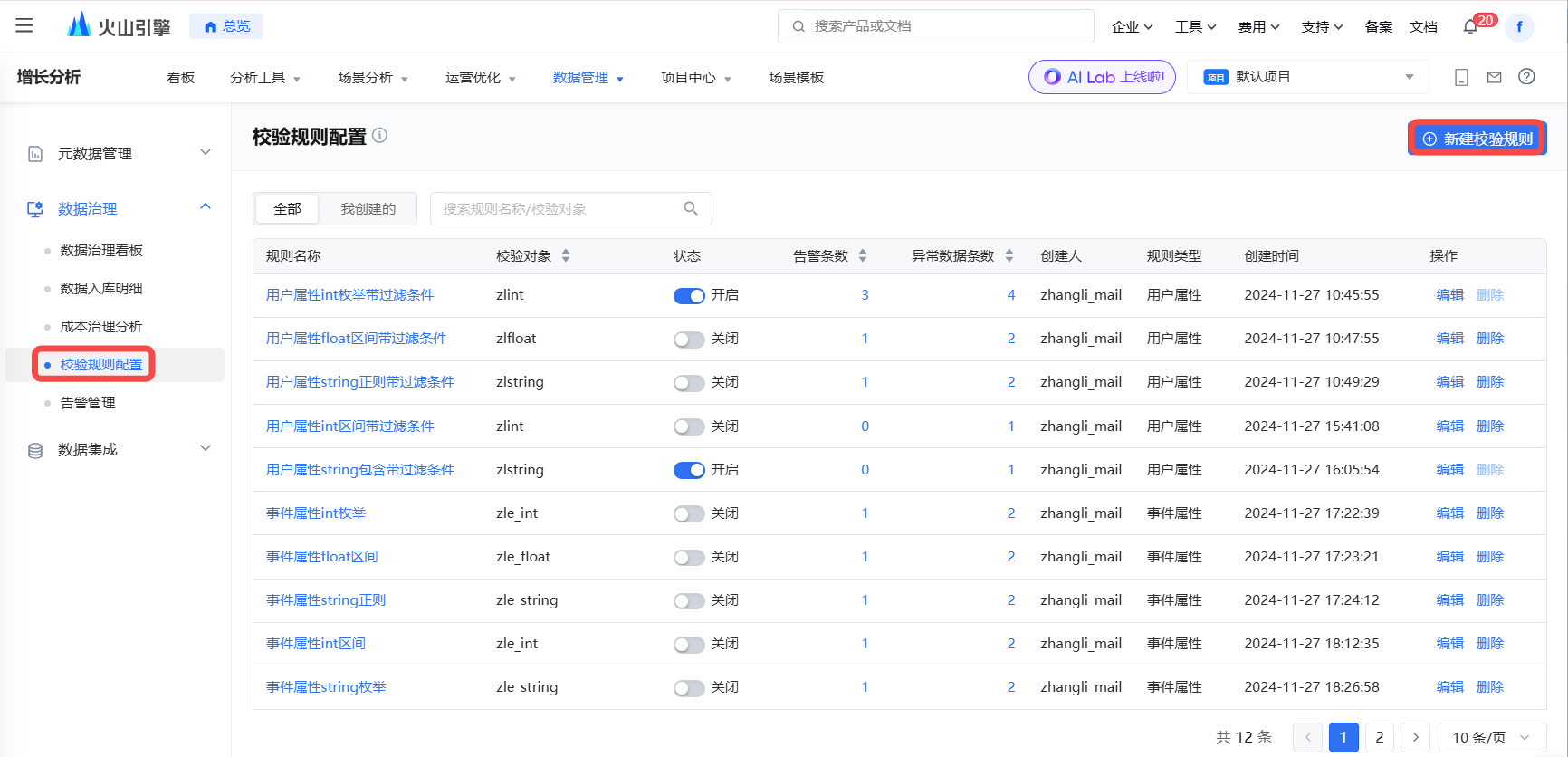Sort by 异常数据条数 column
The height and width of the screenshot is (757, 1568).
point(1009,255)
